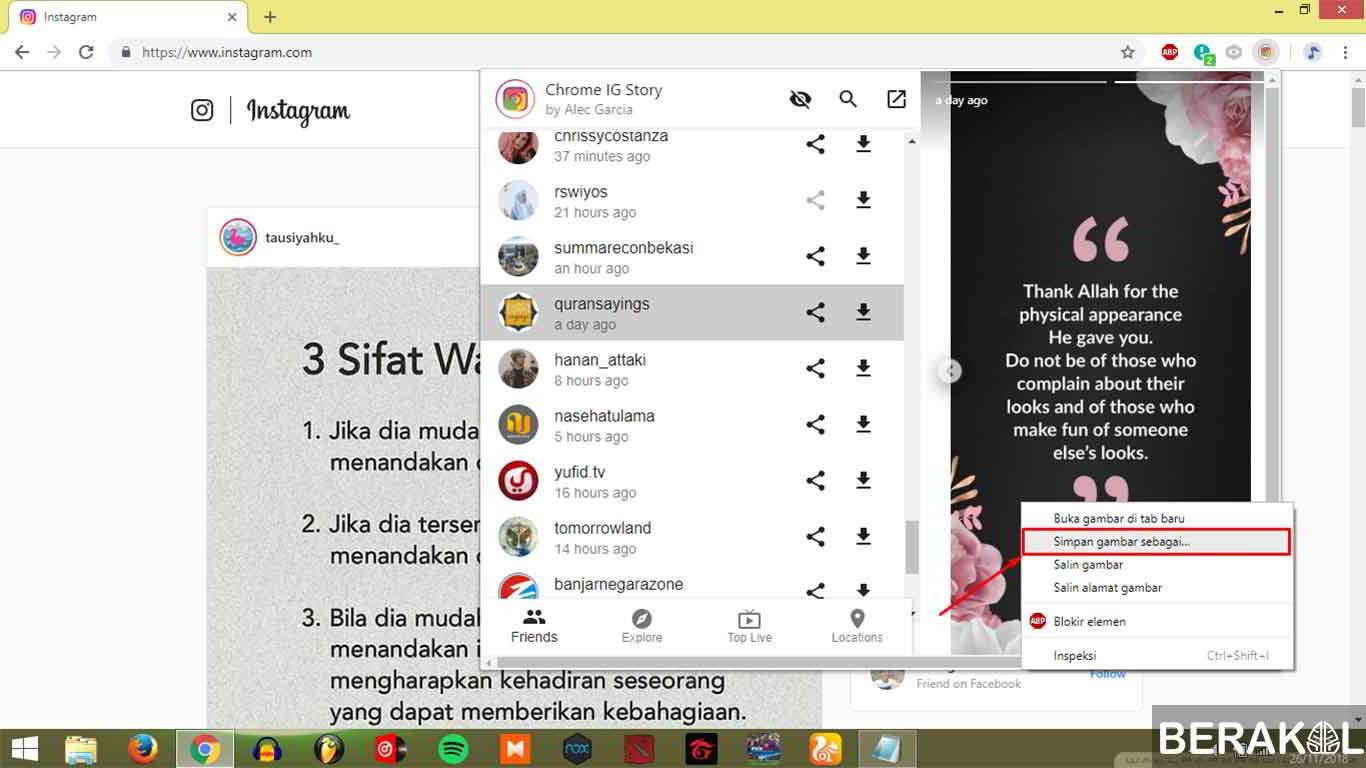The image size is (1366, 768).
Task: Choose 'Simpan gambar sebagai...' from context menu
Action: coord(1157,541)
